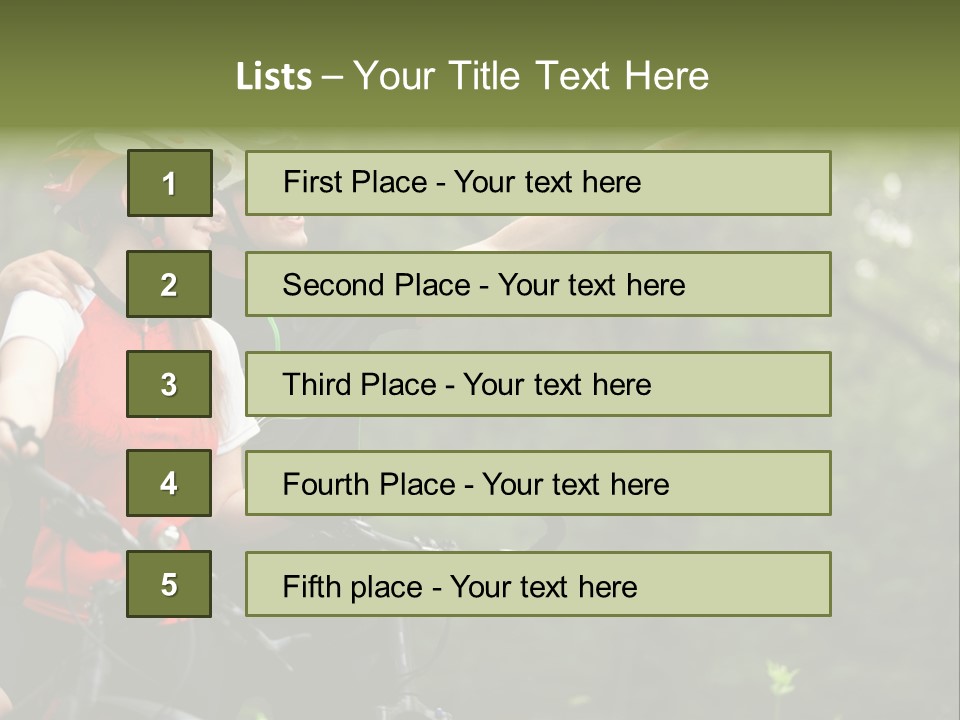Viewport: 960px width, 720px height.
Task: Click the "First Place - Your text here" box
Action: 538,183
